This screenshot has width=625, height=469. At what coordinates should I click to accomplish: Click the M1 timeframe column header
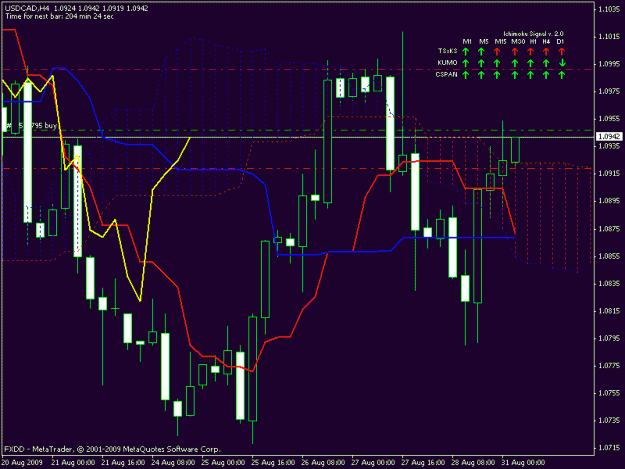click(467, 41)
